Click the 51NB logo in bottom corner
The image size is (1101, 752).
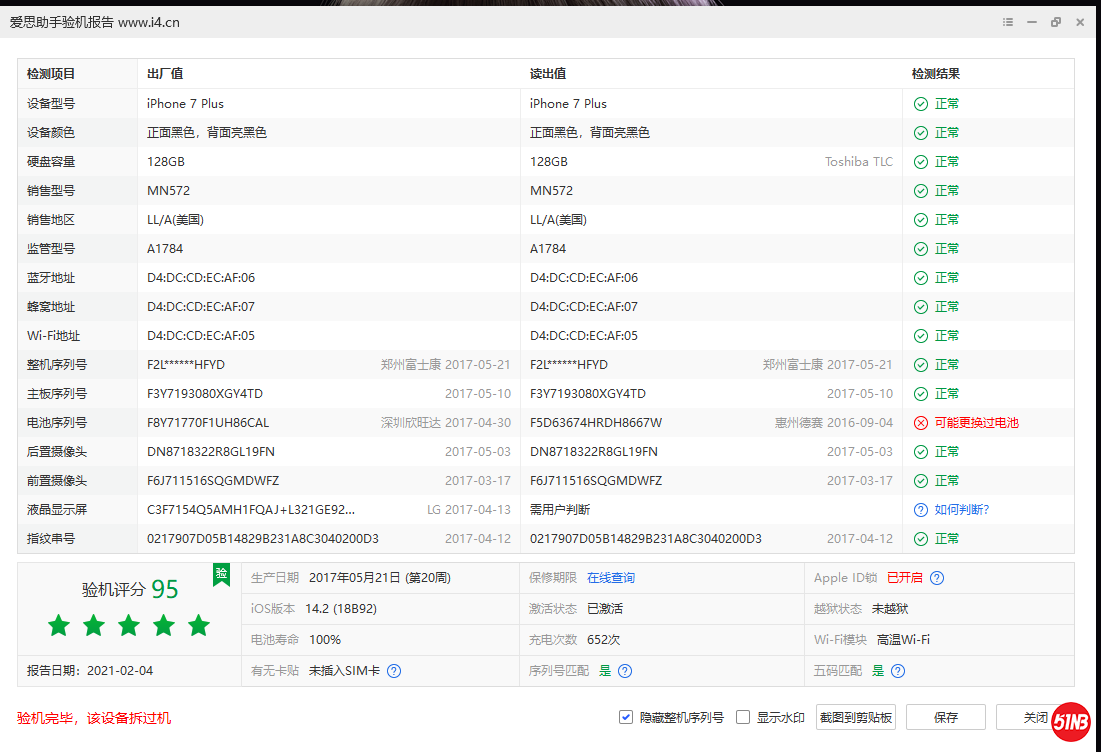pos(1071,721)
